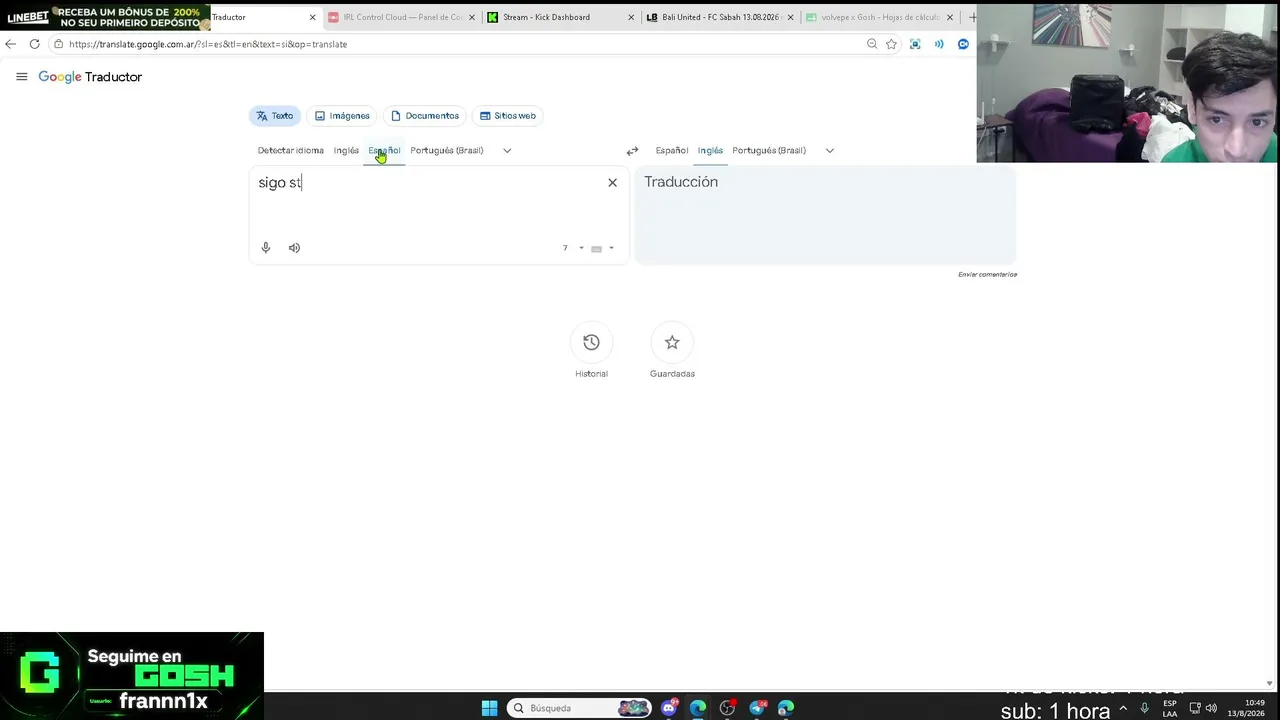This screenshot has height=720, width=1280.
Task: Reload the page with the refresh icon
Action: coord(34,44)
